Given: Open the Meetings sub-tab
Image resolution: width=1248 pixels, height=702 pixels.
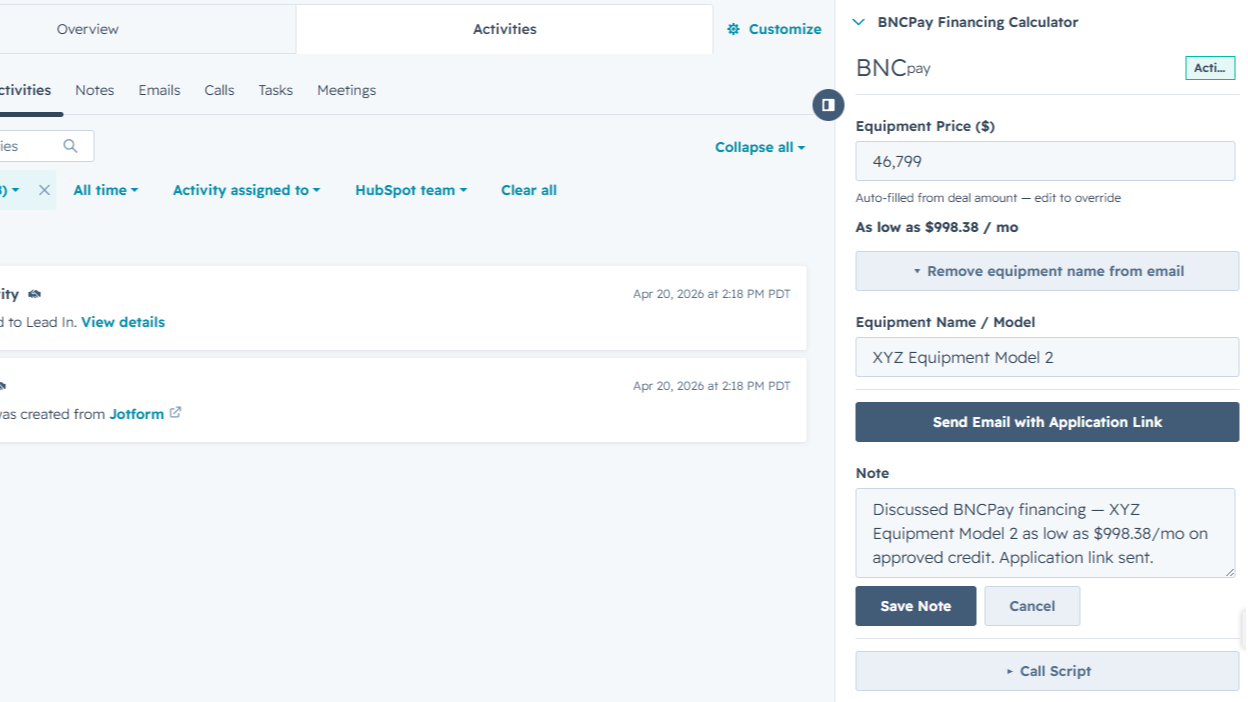Looking at the screenshot, I should click(347, 90).
